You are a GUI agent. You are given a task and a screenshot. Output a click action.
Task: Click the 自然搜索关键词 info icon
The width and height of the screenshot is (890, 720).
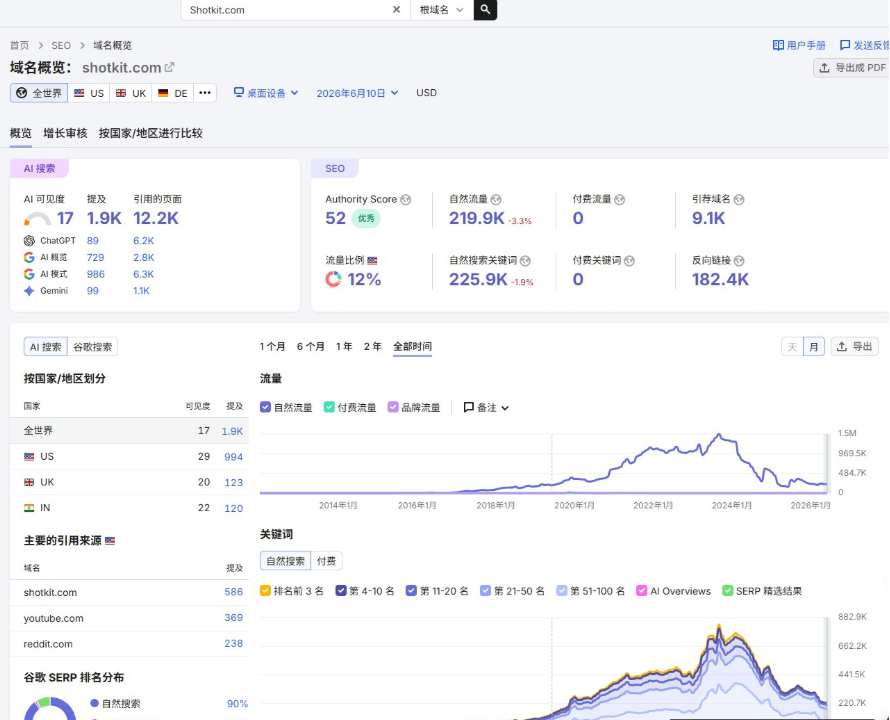(525, 261)
